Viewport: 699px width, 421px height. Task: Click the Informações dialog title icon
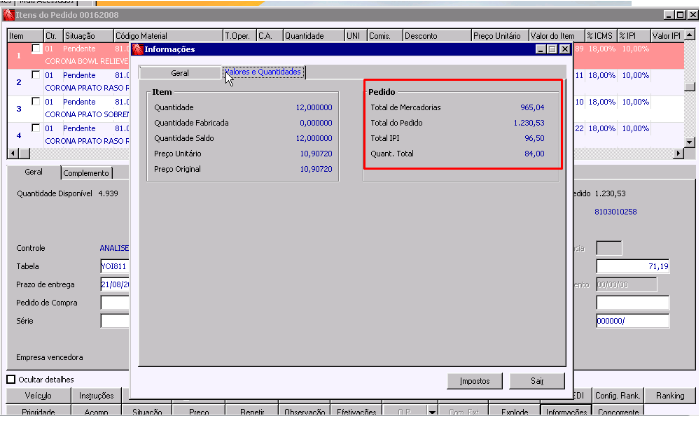pyautogui.click(x=138, y=49)
